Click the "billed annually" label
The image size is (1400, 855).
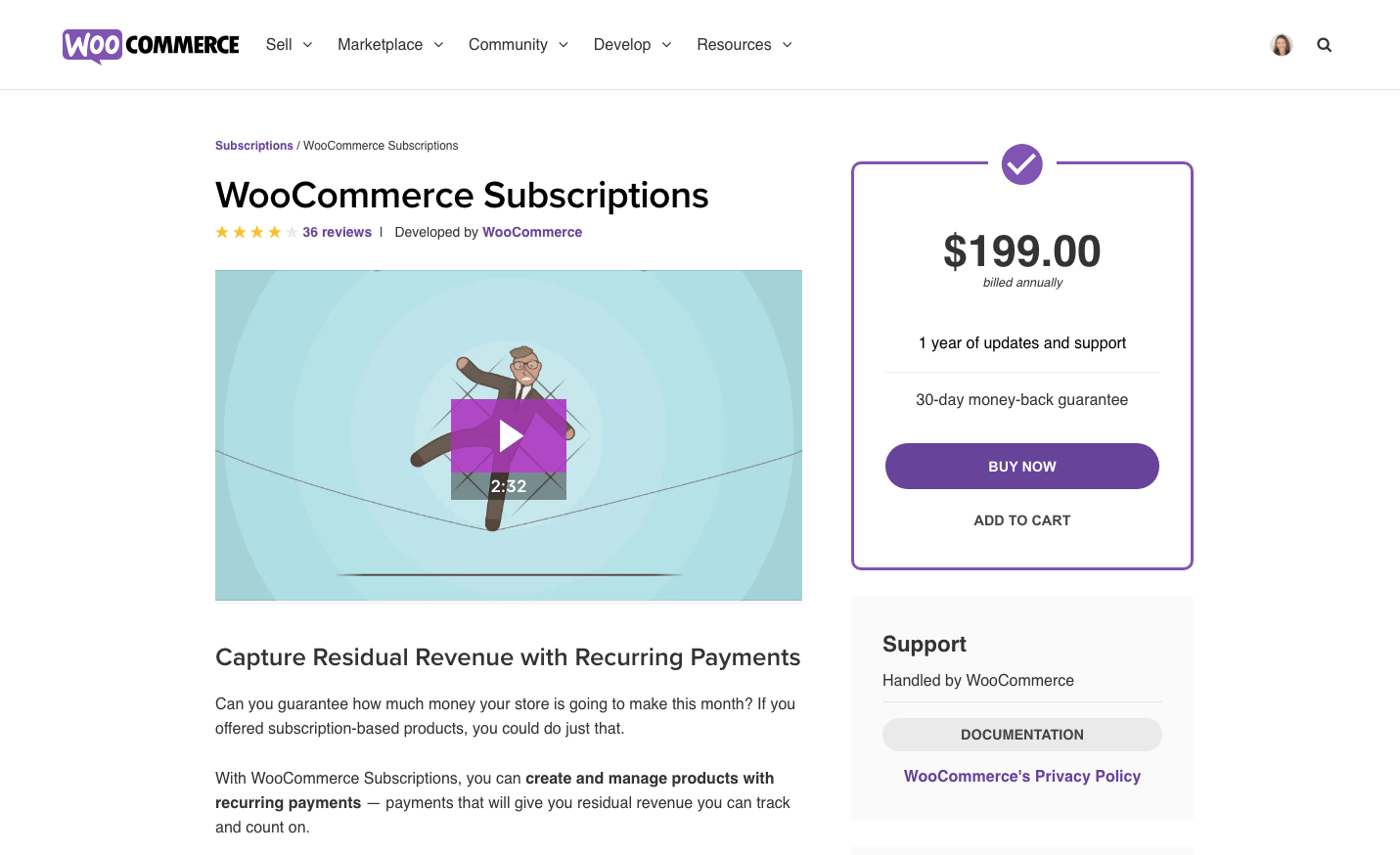[x=1022, y=283]
